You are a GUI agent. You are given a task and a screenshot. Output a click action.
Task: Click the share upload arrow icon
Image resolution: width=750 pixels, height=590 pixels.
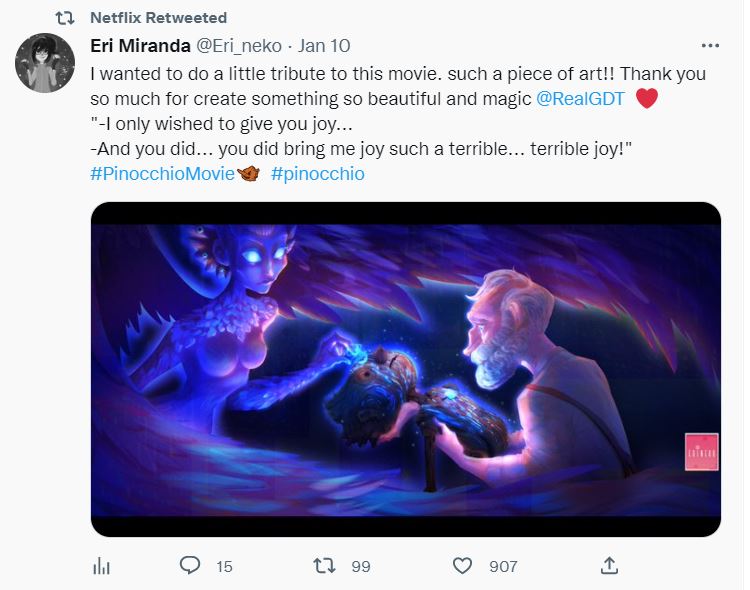pyautogui.click(x=609, y=566)
